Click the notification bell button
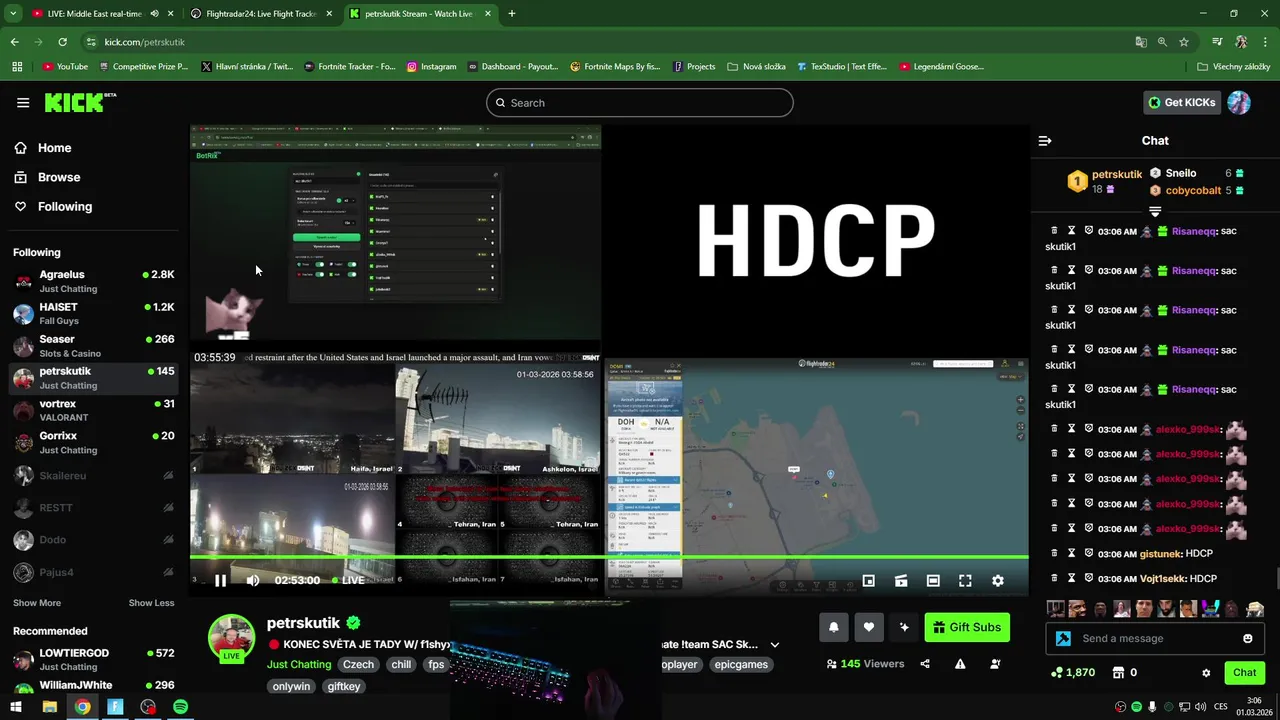1280x720 pixels. coord(834,627)
